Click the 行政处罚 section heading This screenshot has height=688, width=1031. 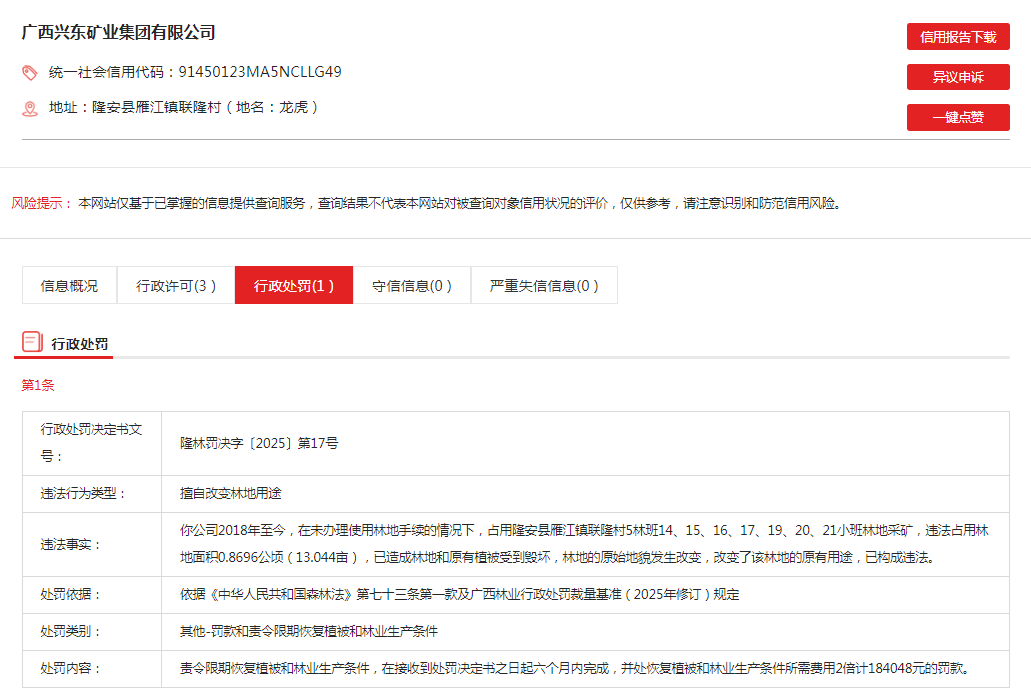click(80, 344)
